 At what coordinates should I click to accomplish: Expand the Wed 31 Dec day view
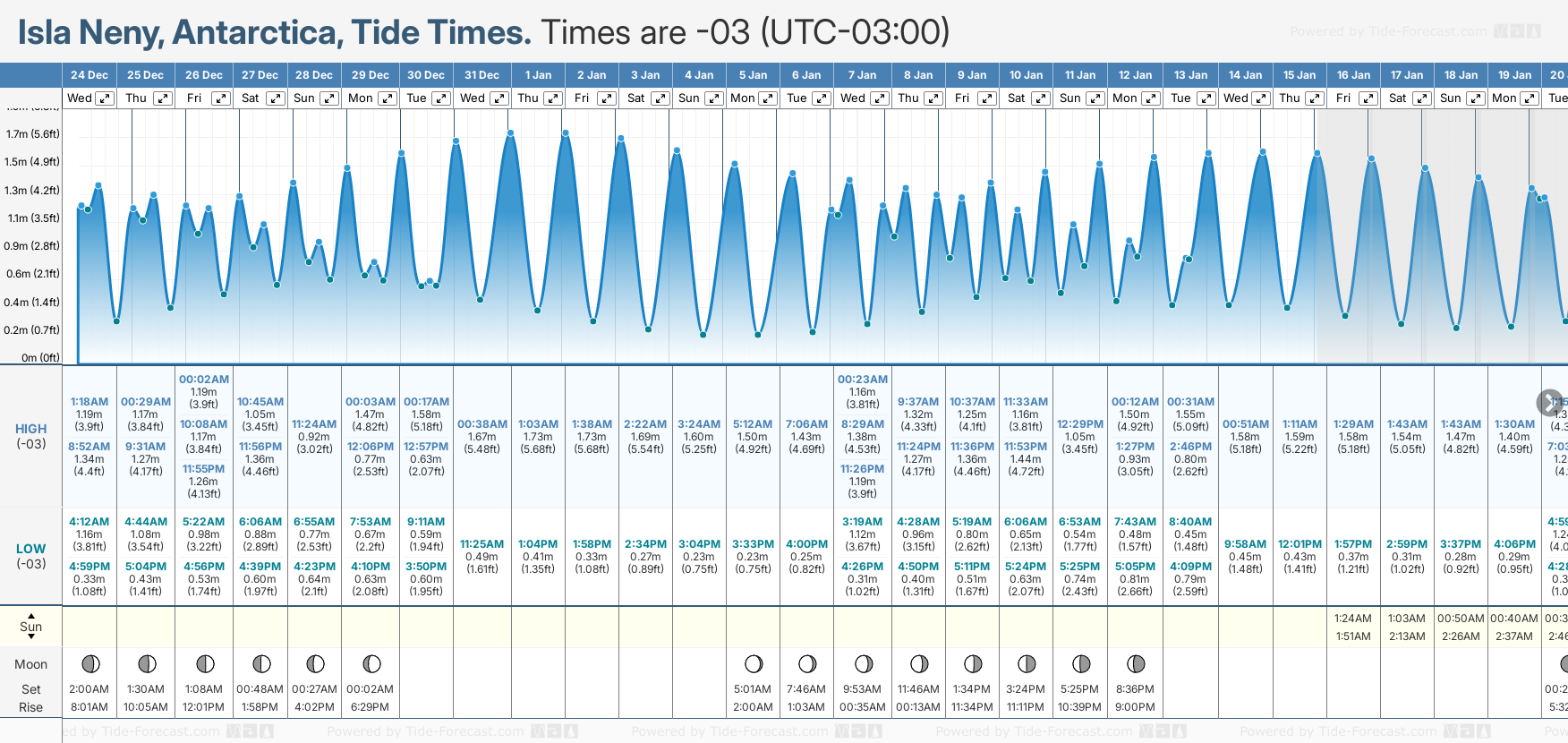500,98
